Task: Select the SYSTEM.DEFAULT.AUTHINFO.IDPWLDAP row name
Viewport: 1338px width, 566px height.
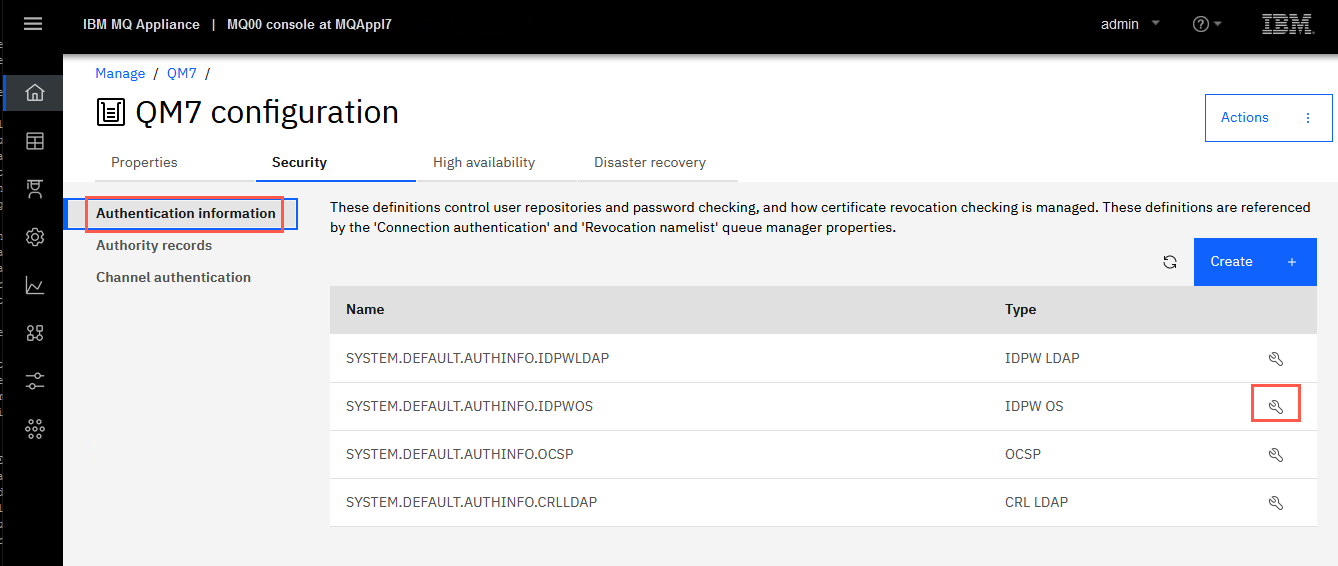Action: pos(477,358)
